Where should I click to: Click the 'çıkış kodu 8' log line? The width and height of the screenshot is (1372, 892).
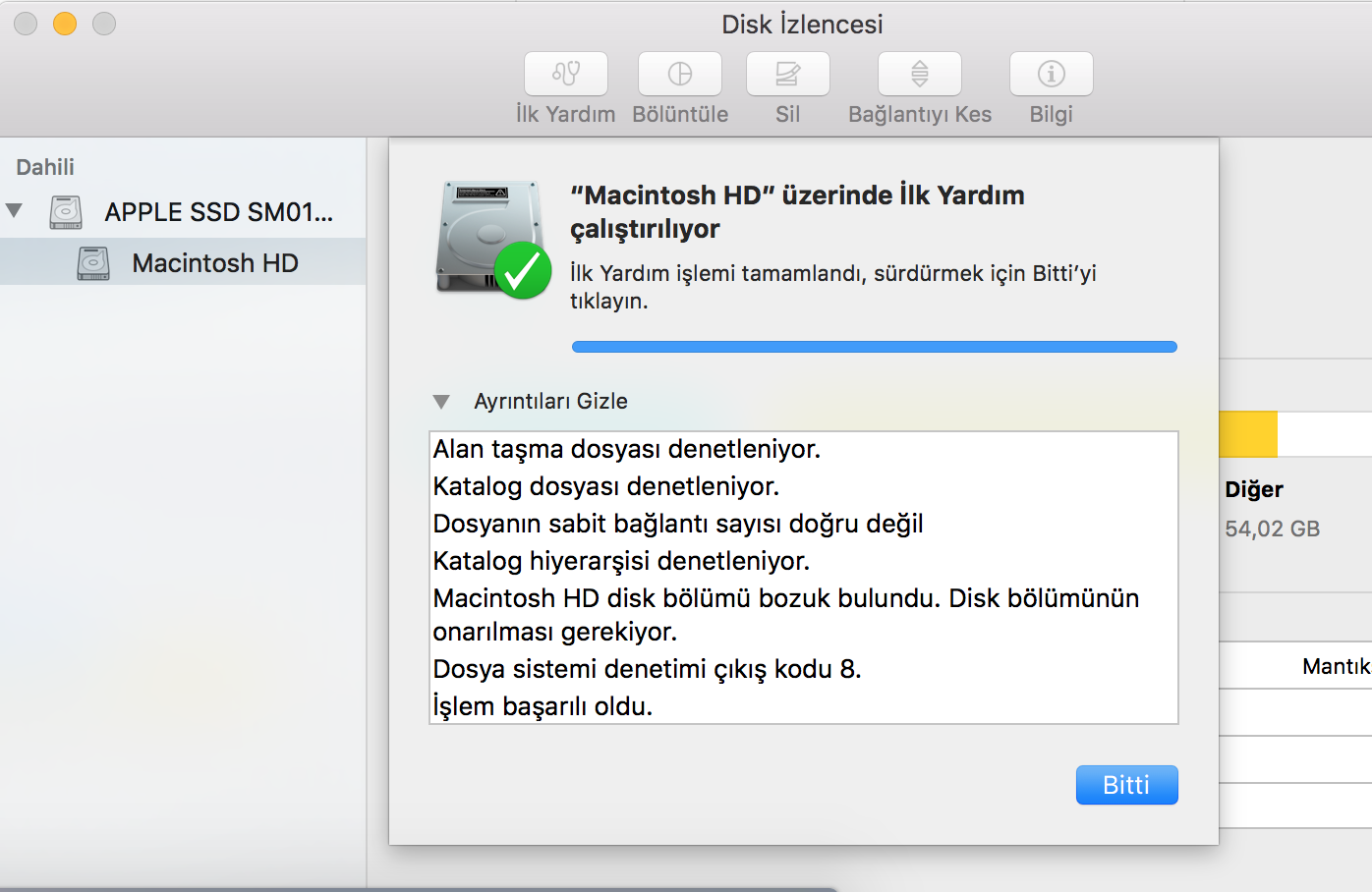647,669
